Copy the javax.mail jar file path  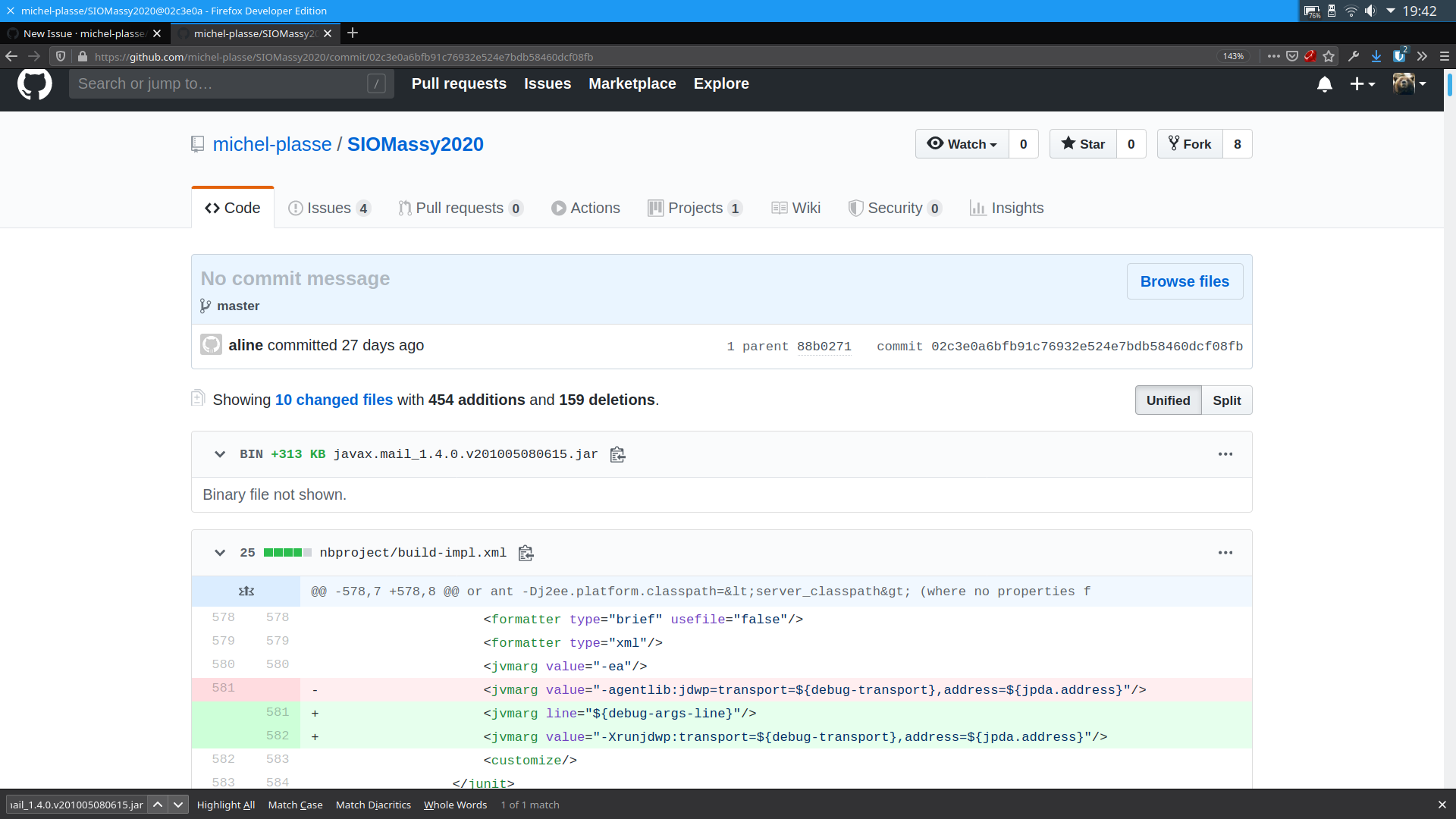pyautogui.click(x=617, y=454)
